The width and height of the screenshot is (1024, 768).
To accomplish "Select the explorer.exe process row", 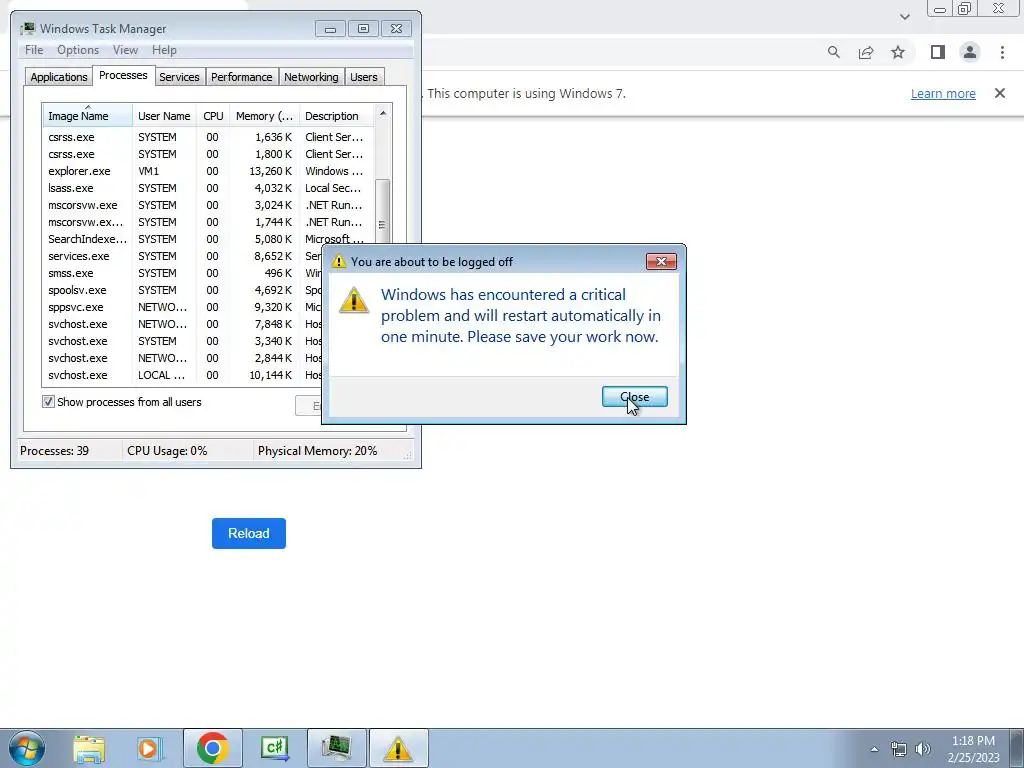I will click(208, 171).
